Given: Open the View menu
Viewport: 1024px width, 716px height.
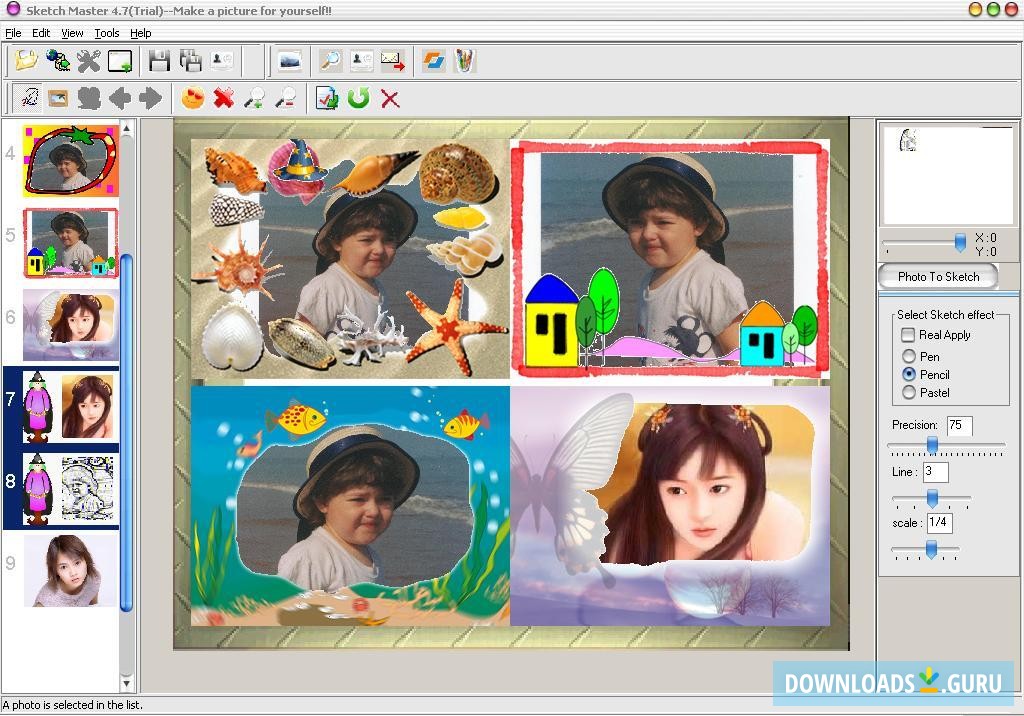Looking at the screenshot, I should [x=71, y=32].
